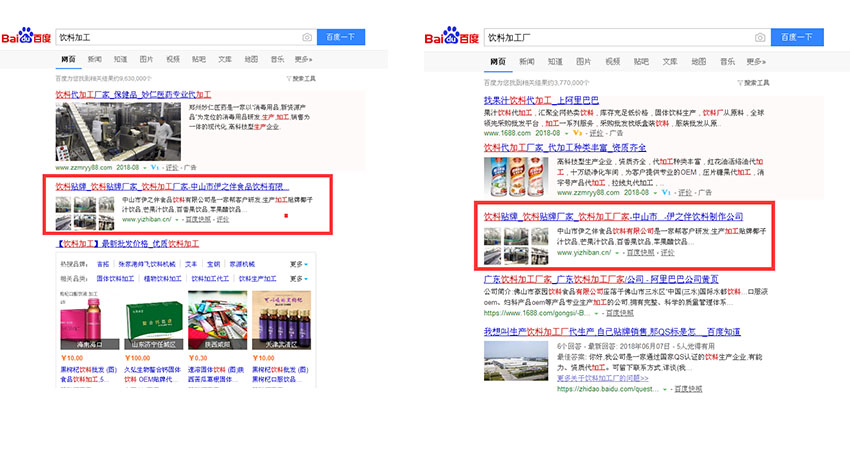Open 饮料贴牌 伊之伴饮料制作公司 result in right screenshot
Screen dimensions: 850x450
click(x=614, y=216)
